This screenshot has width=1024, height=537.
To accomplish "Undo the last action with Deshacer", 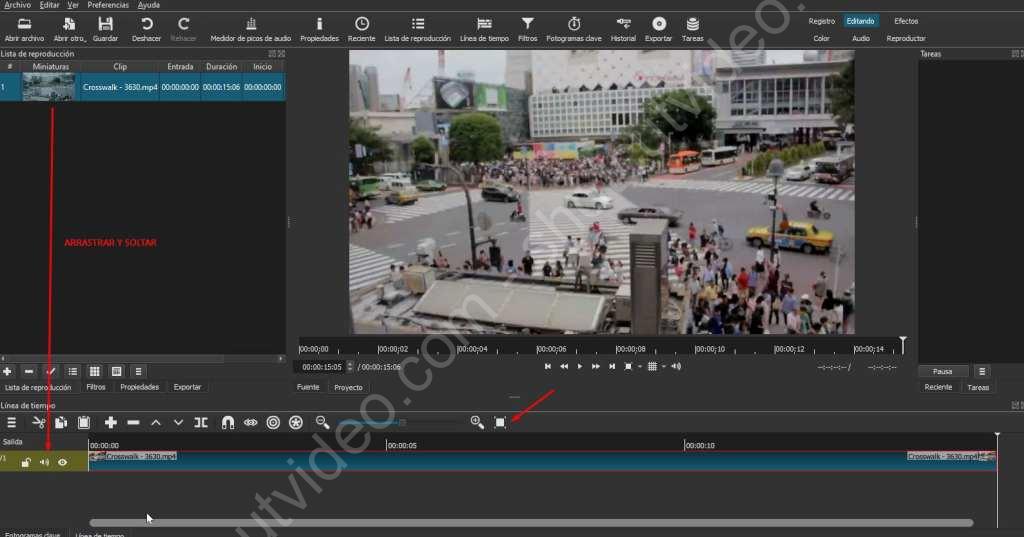I will coord(146,29).
